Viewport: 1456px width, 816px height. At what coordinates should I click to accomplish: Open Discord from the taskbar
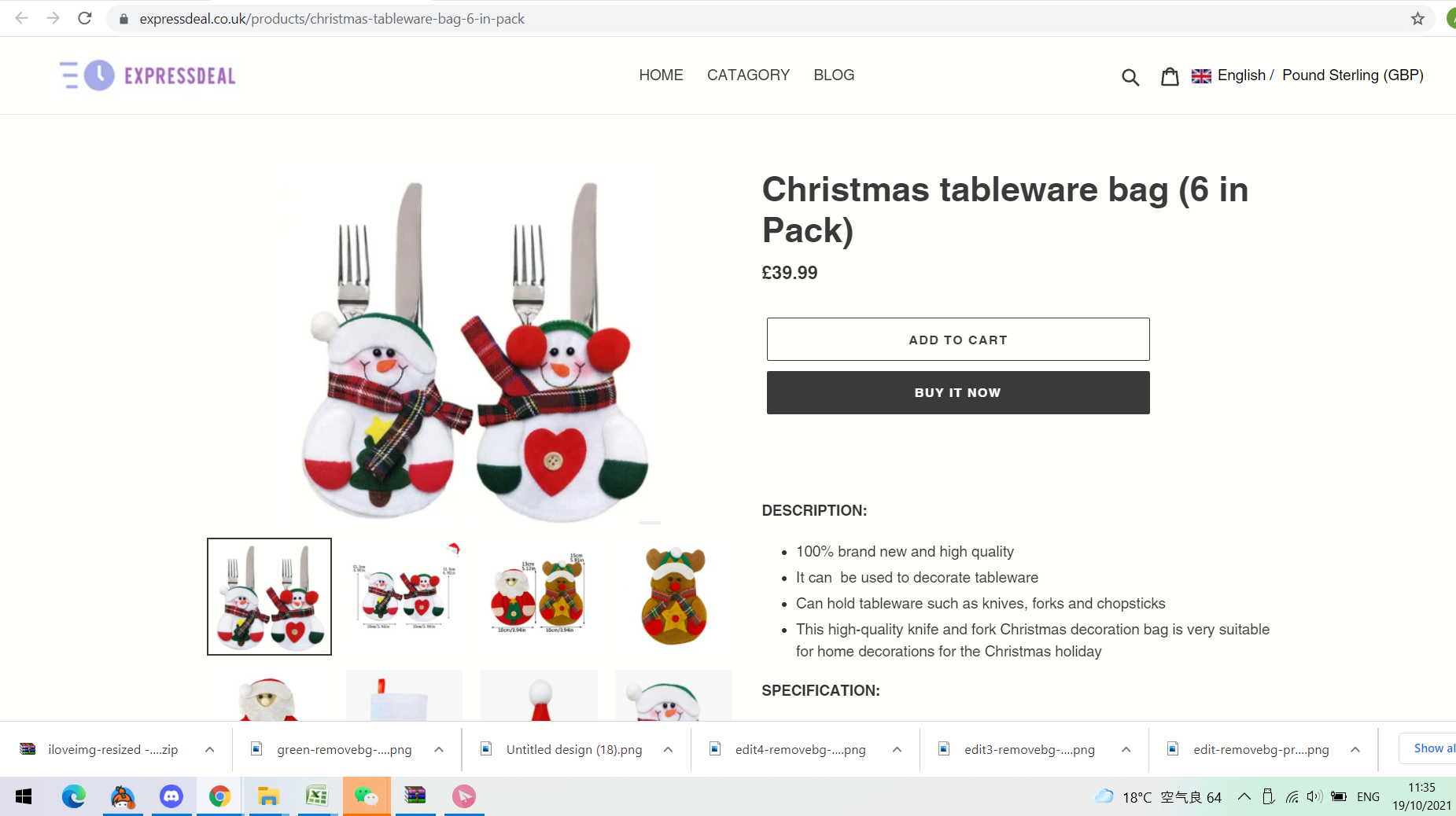point(171,796)
